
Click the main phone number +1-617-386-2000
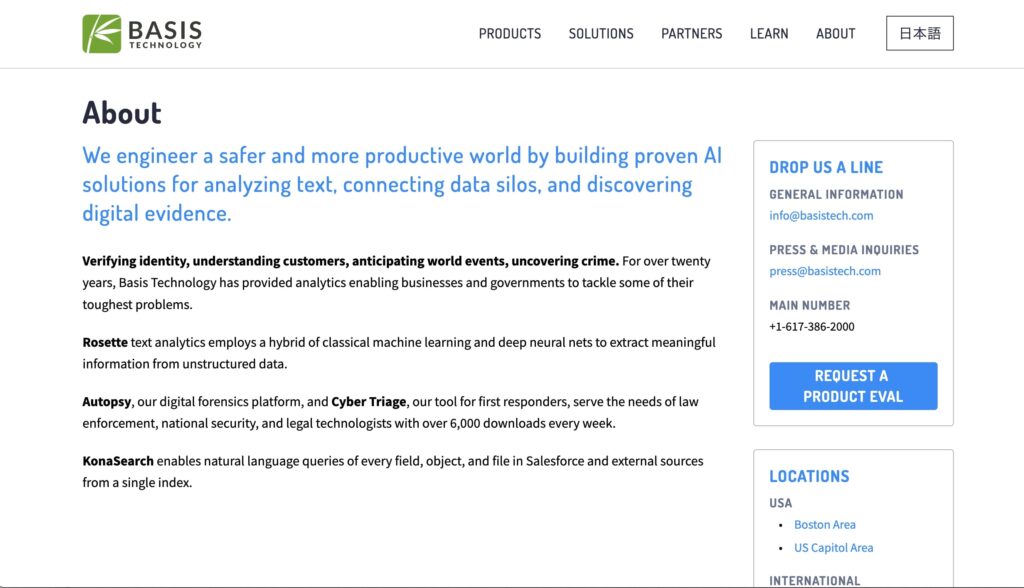(811, 326)
